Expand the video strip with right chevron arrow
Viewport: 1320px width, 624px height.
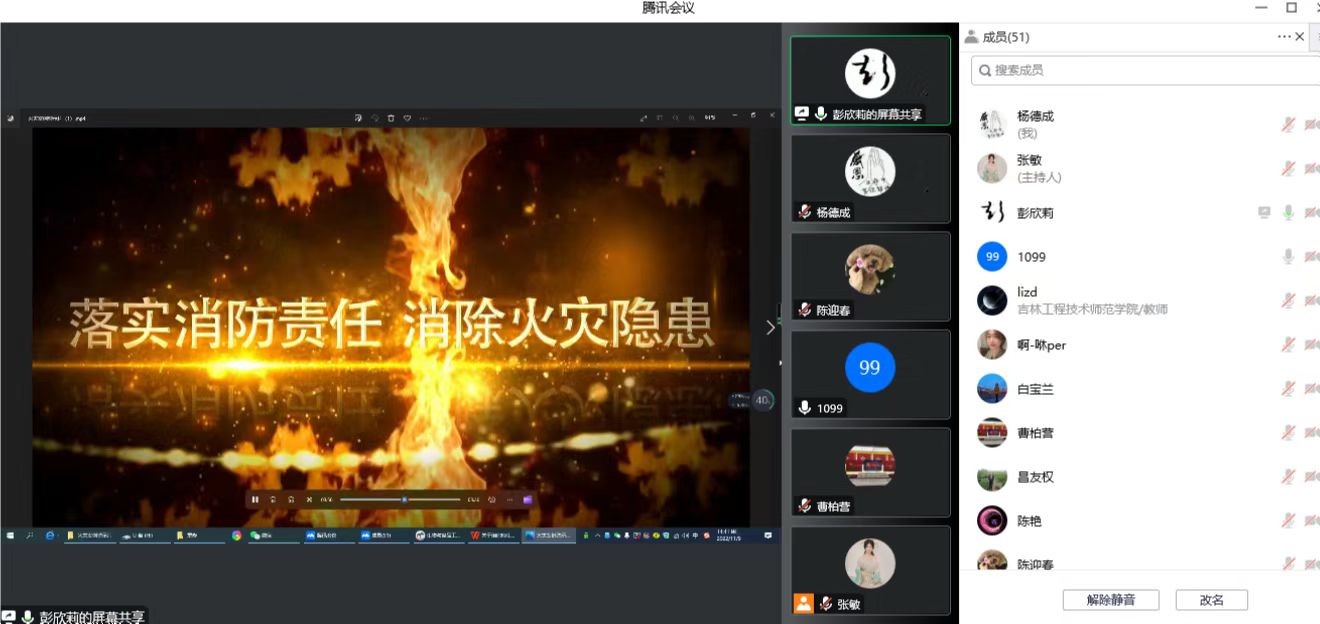click(770, 327)
